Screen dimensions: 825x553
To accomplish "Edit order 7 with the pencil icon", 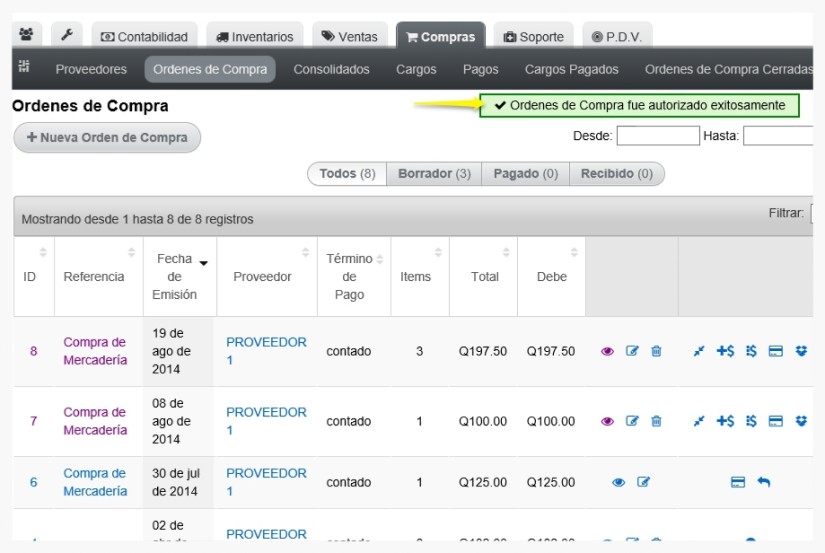I will click(x=632, y=420).
